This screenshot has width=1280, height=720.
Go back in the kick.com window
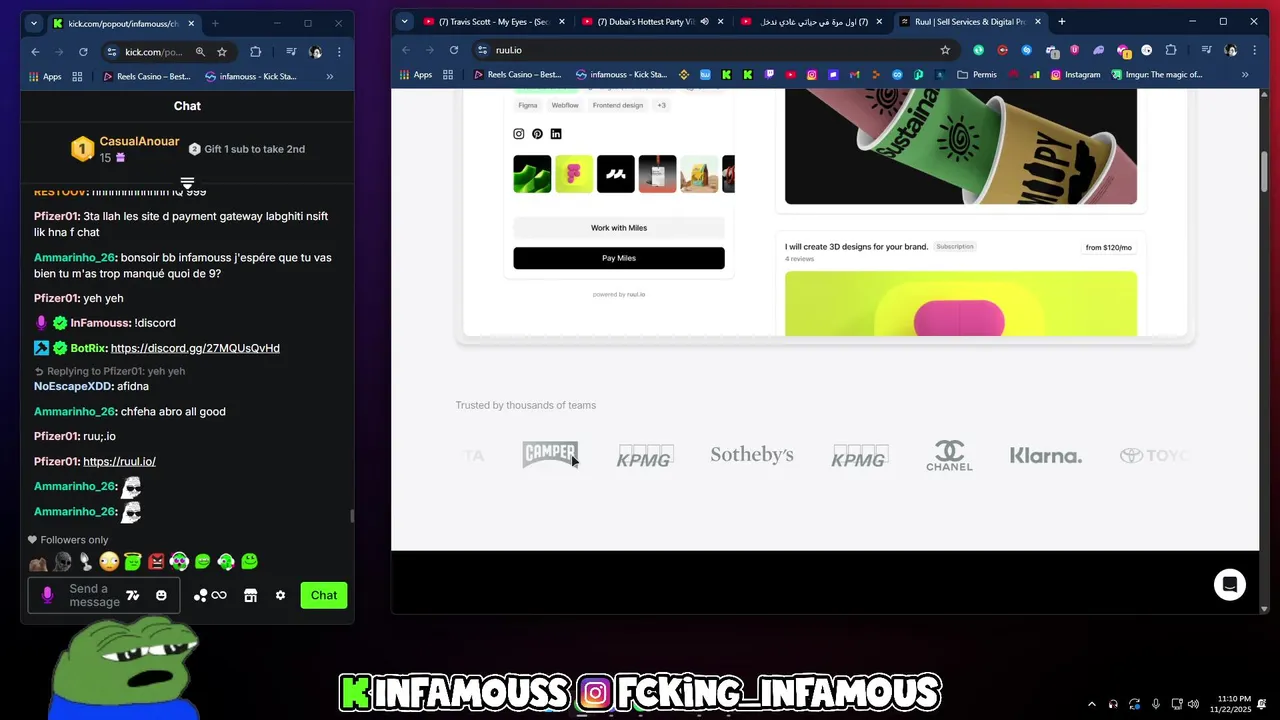click(36, 52)
